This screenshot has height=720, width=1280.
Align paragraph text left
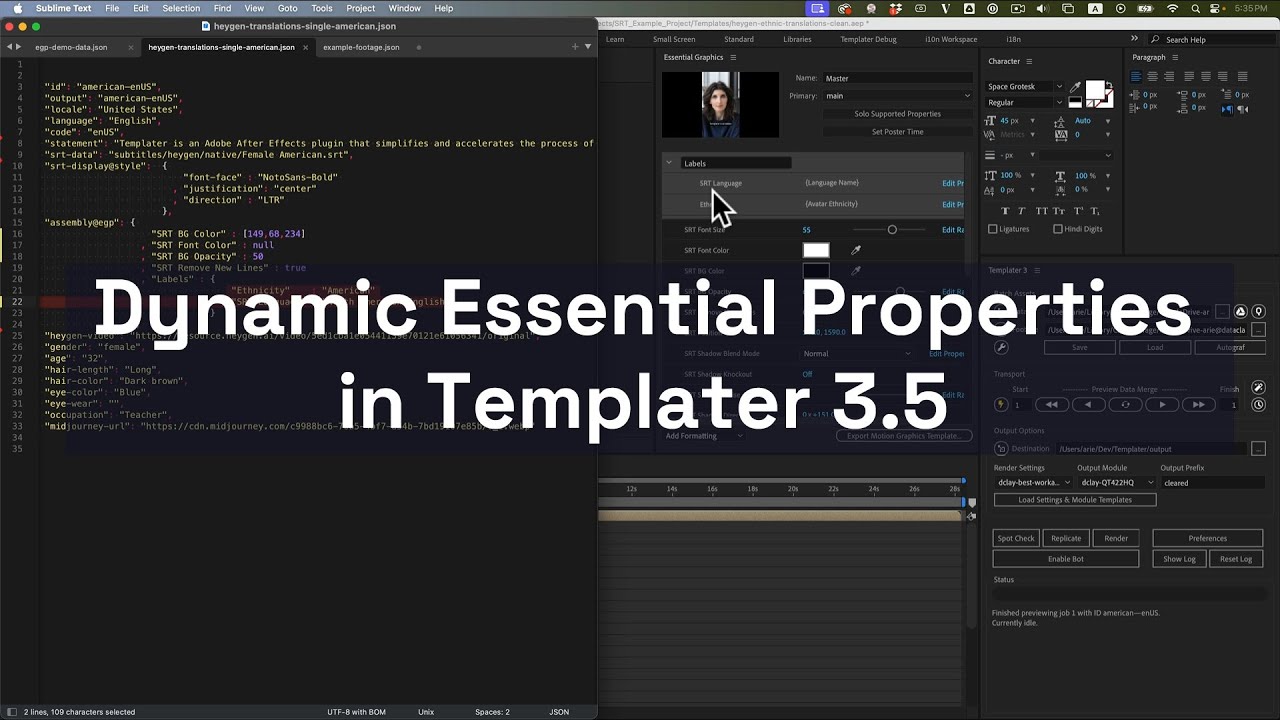(1137, 77)
